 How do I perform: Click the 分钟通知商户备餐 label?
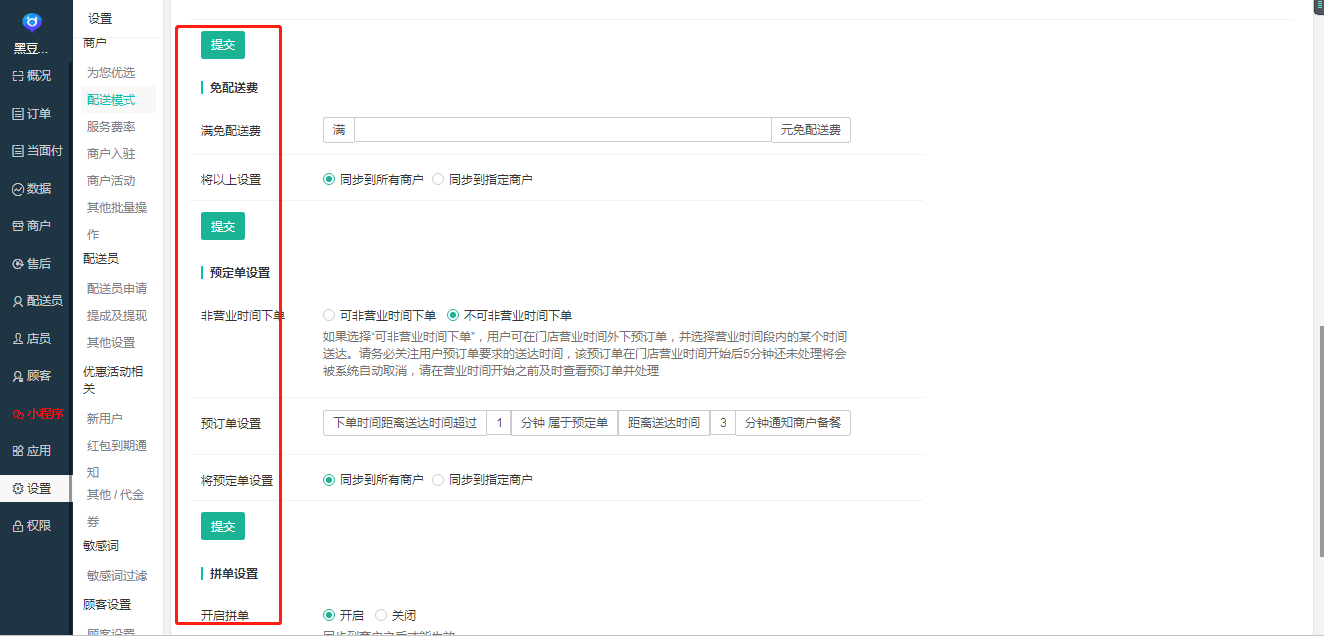coord(793,423)
